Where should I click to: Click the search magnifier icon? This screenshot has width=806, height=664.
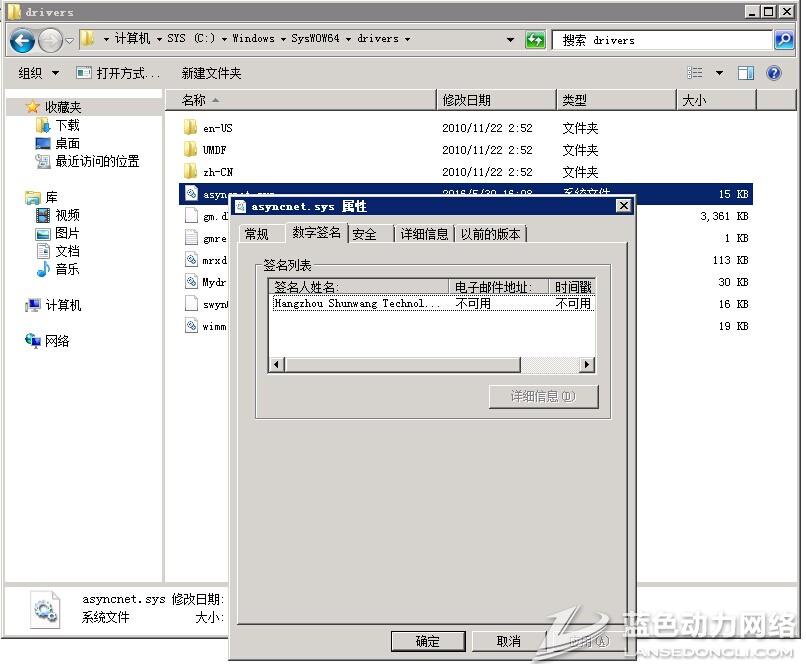click(x=784, y=40)
